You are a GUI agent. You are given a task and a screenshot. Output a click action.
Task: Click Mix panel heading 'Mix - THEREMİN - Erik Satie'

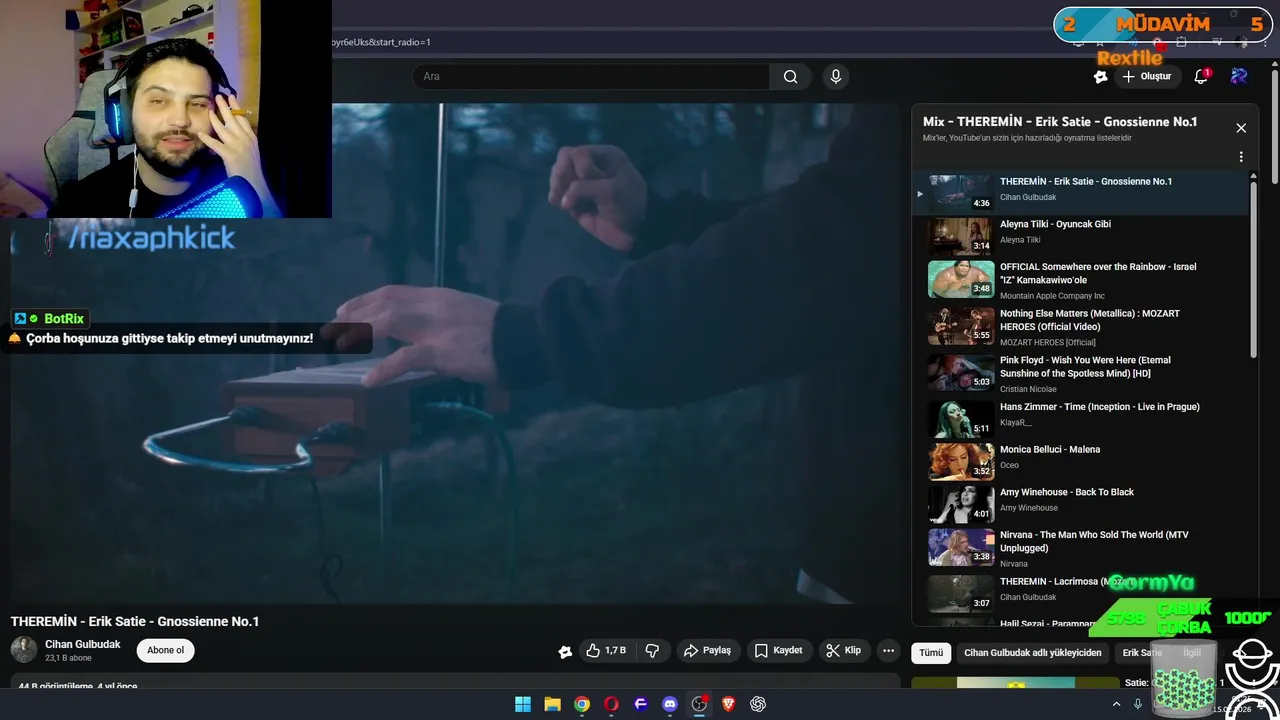(x=1060, y=122)
